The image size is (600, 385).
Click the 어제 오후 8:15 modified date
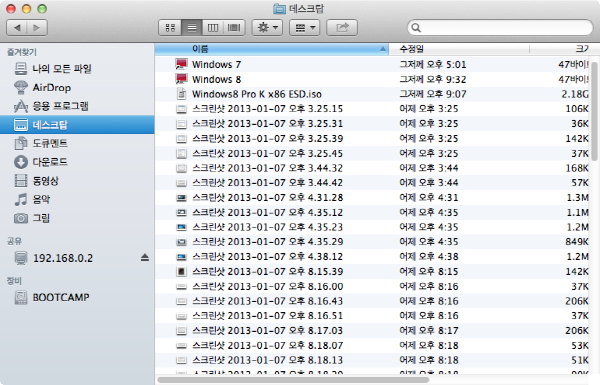click(x=429, y=272)
